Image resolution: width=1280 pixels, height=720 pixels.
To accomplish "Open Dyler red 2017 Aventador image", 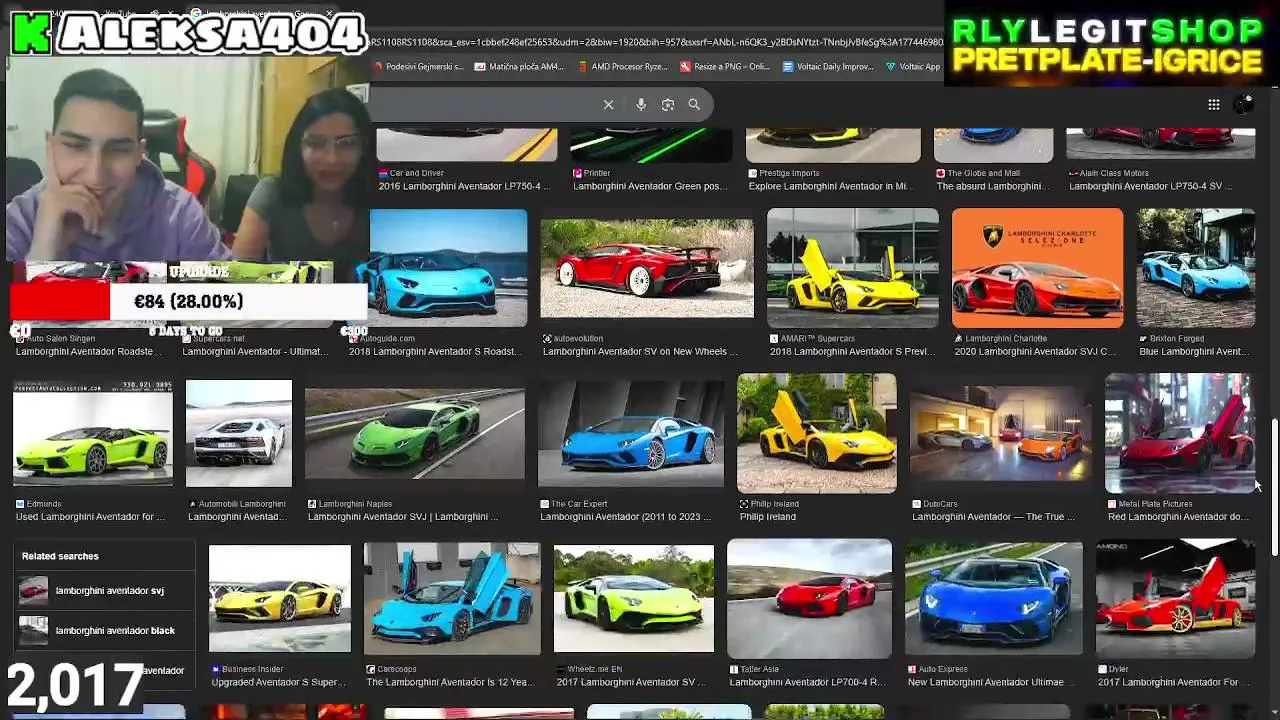I will point(1175,598).
